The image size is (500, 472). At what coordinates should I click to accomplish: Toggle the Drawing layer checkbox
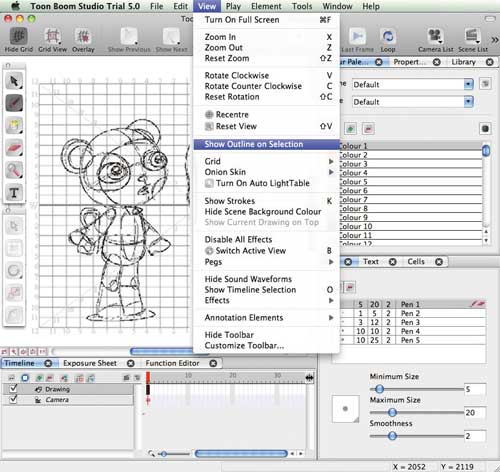pyautogui.click(x=13, y=389)
